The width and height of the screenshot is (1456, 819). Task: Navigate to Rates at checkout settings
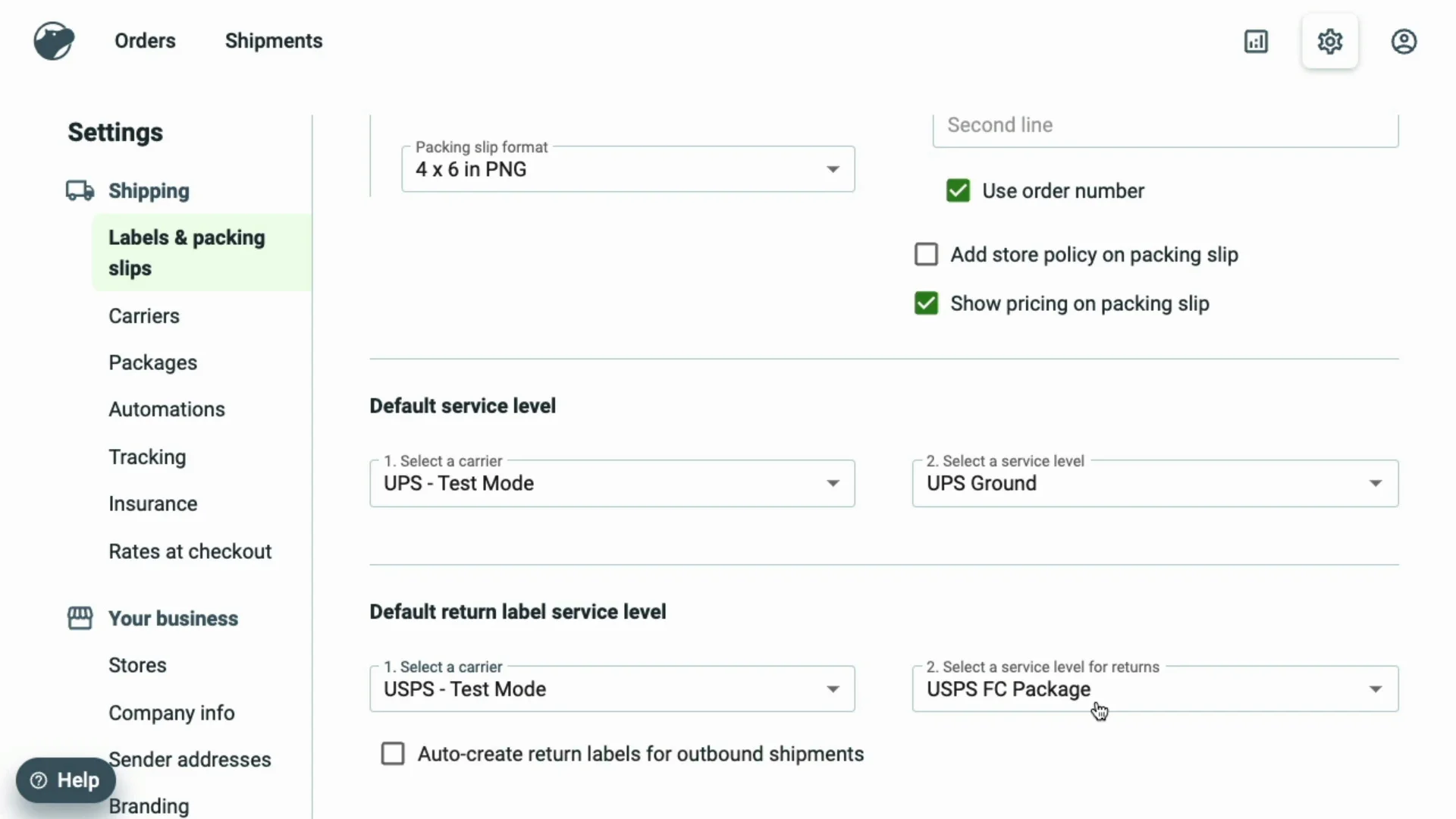coord(190,551)
